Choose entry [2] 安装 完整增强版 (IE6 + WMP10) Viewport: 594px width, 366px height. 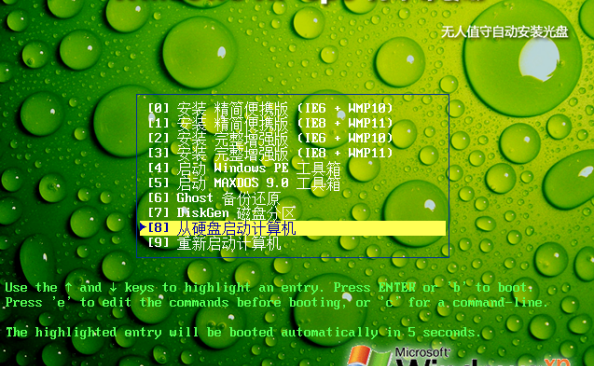[x=270, y=138]
